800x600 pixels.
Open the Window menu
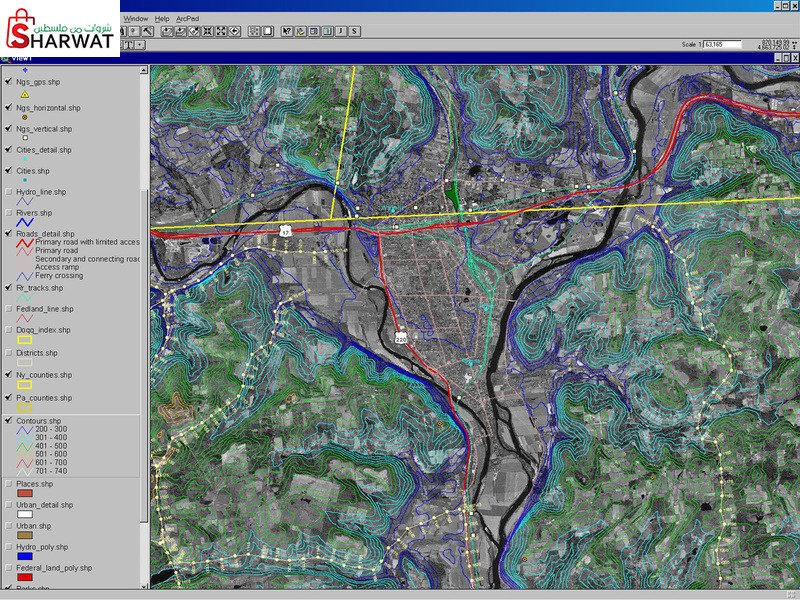[136, 18]
